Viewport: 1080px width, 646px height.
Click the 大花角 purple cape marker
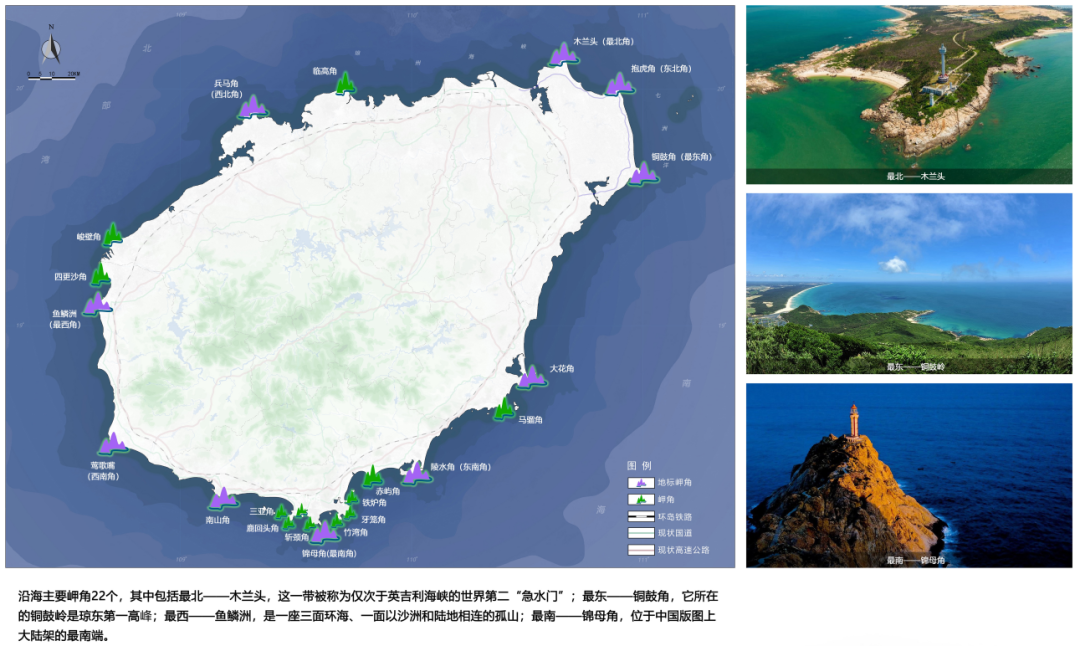pyautogui.click(x=531, y=377)
